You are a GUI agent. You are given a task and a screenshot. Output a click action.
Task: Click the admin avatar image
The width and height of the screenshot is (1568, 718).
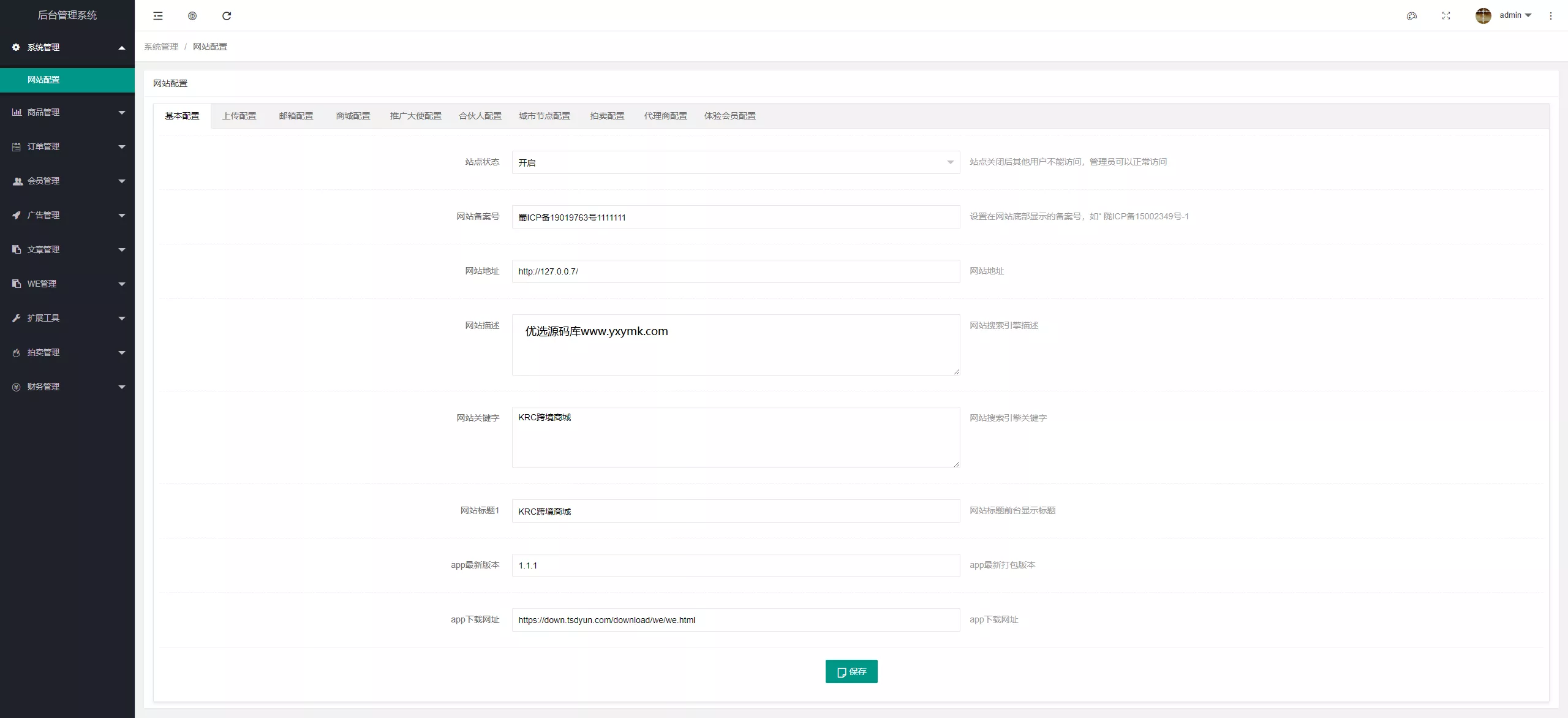click(x=1483, y=16)
